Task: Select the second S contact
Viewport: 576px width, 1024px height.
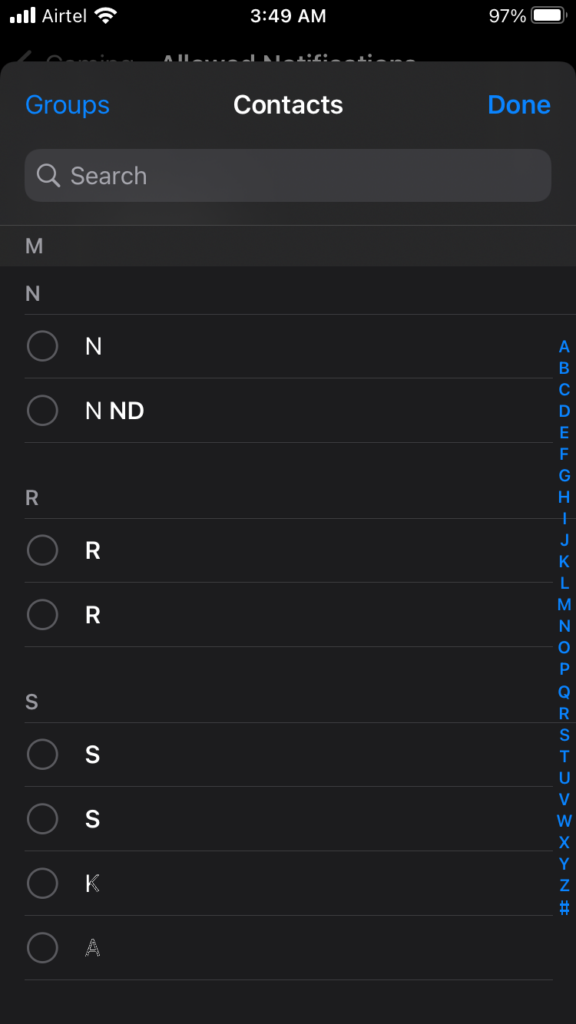Action: (288, 818)
